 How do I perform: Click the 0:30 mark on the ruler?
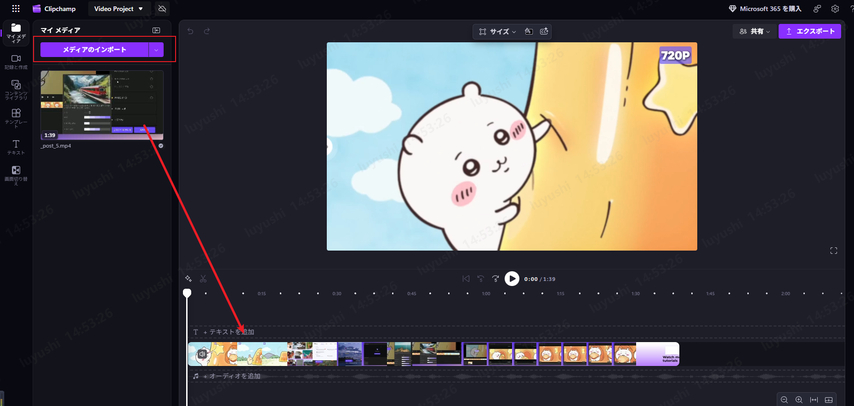click(337, 294)
